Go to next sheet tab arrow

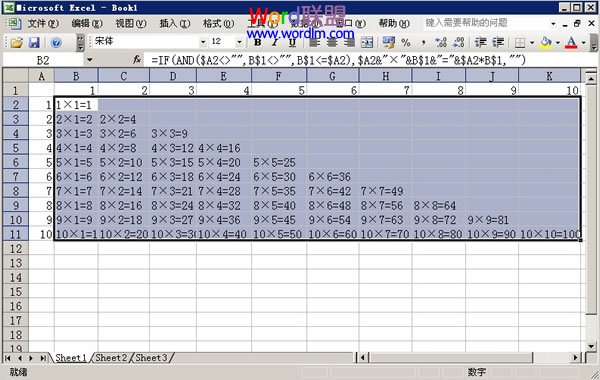[31, 358]
